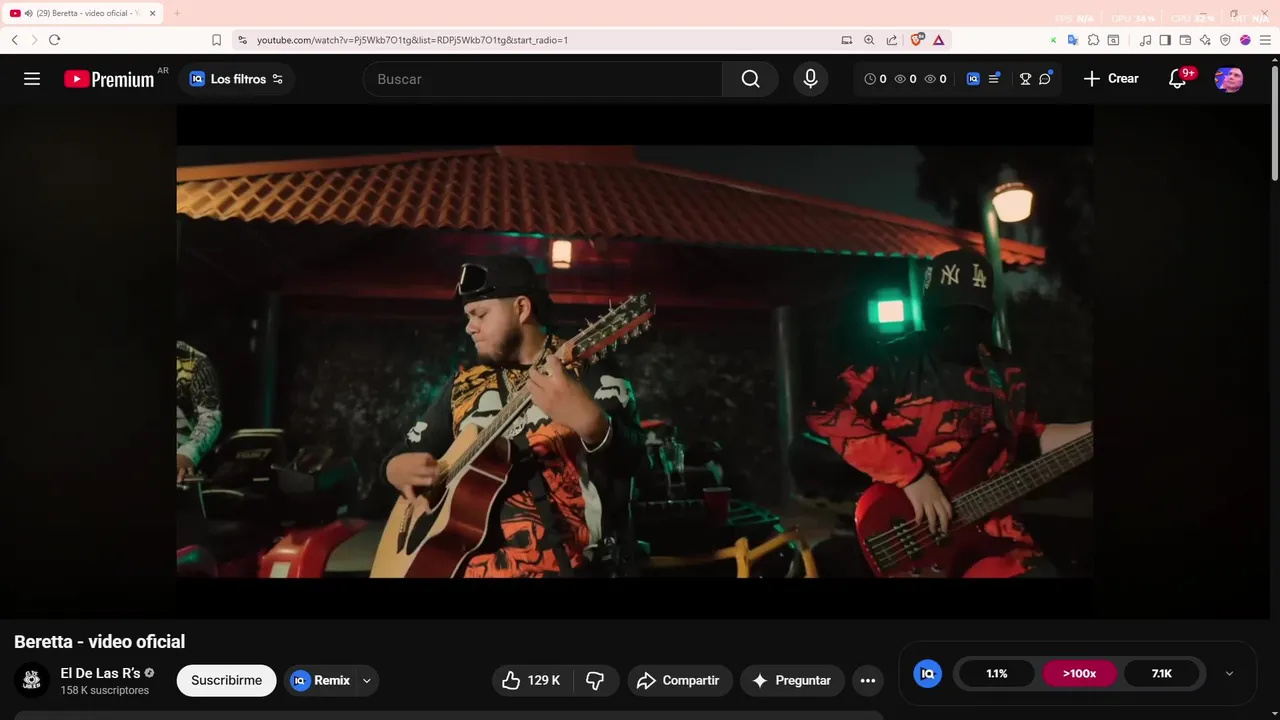Open vidIQ Los filtros button
Viewport: 1280px width, 720px height.
click(237, 79)
